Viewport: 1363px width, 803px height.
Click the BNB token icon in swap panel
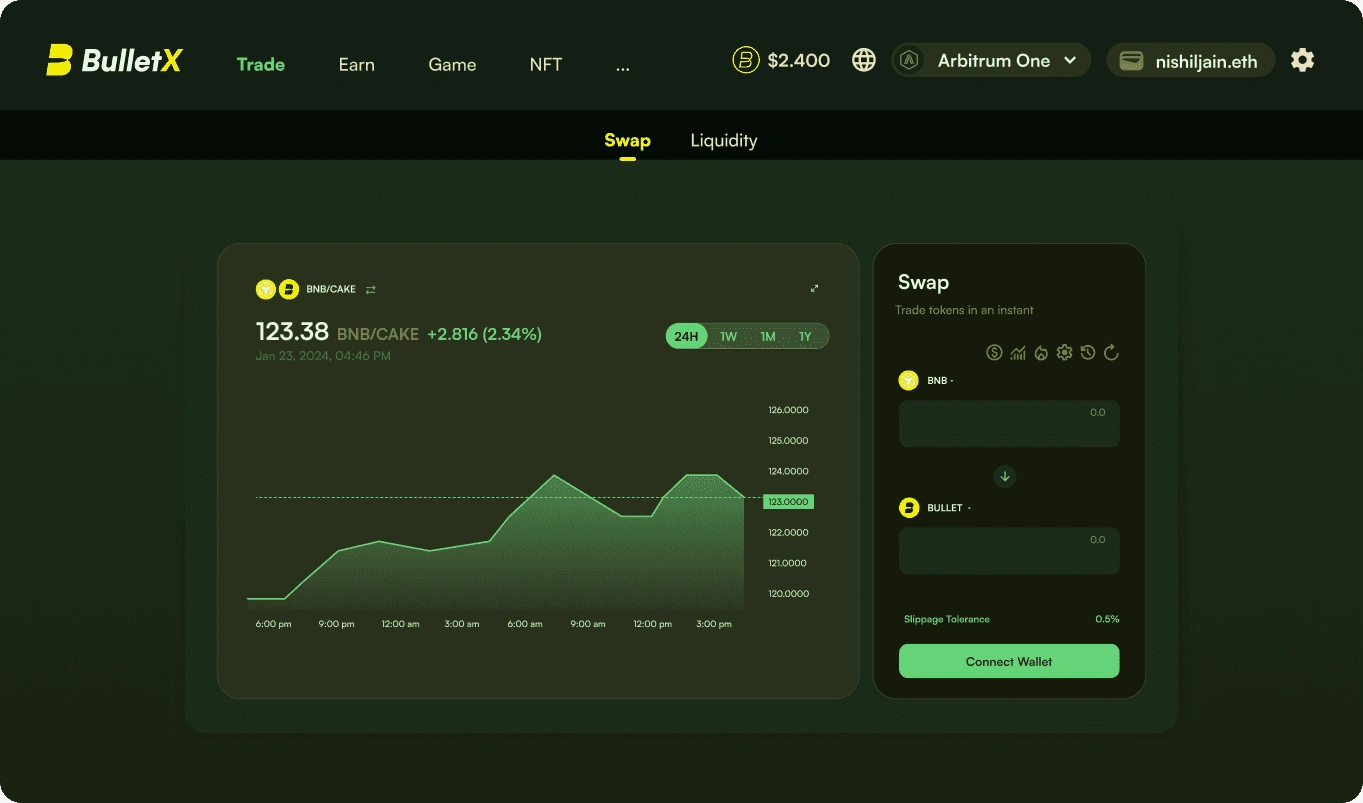point(908,380)
